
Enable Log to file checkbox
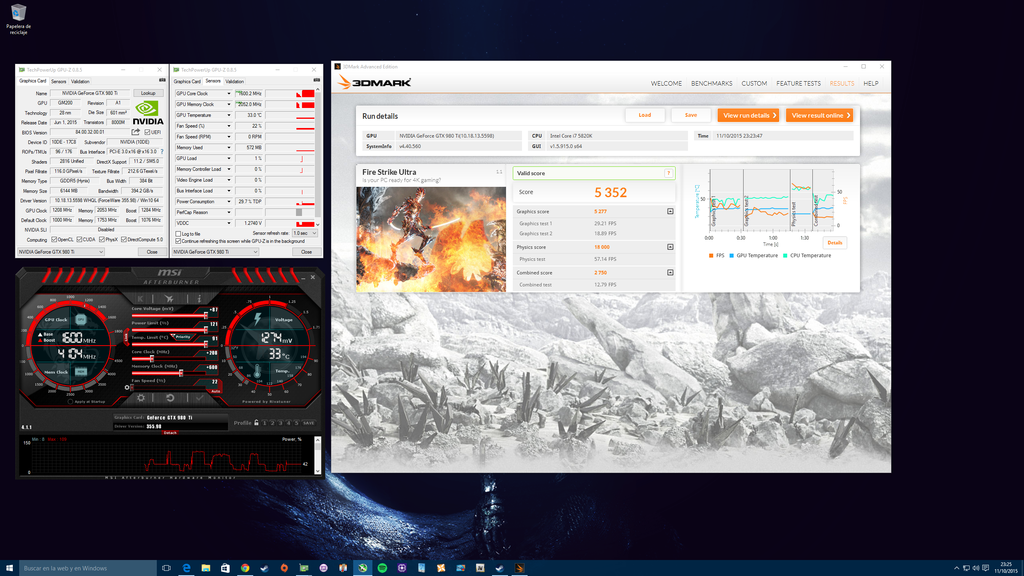tap(178, 233)
